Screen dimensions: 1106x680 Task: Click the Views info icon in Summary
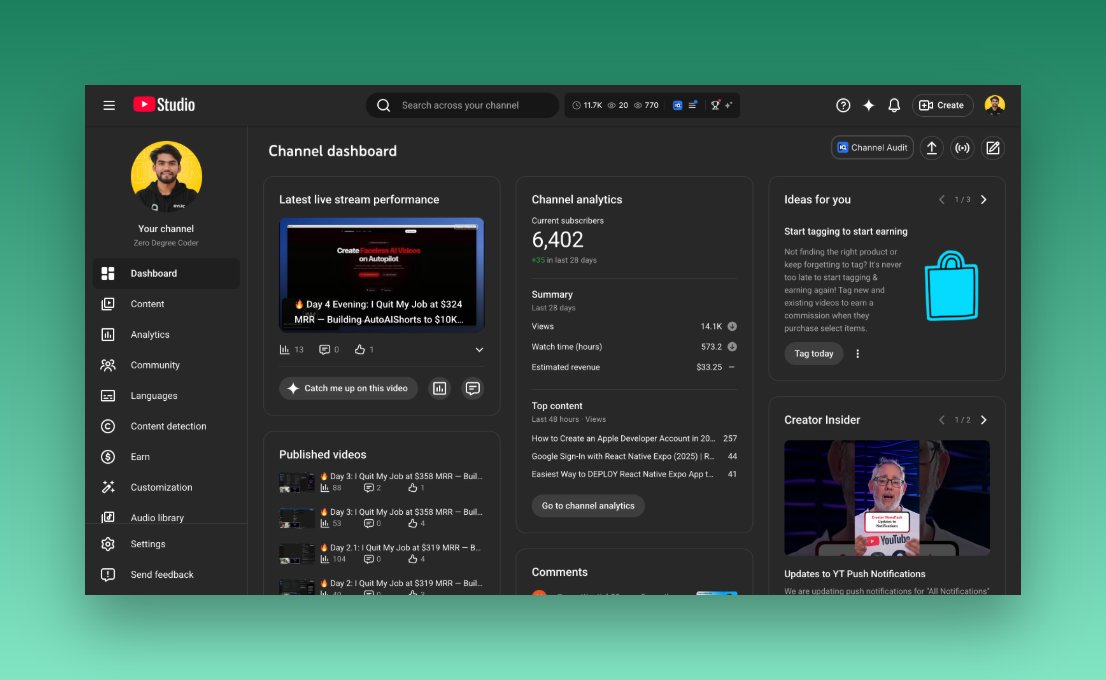pos(732,326)
